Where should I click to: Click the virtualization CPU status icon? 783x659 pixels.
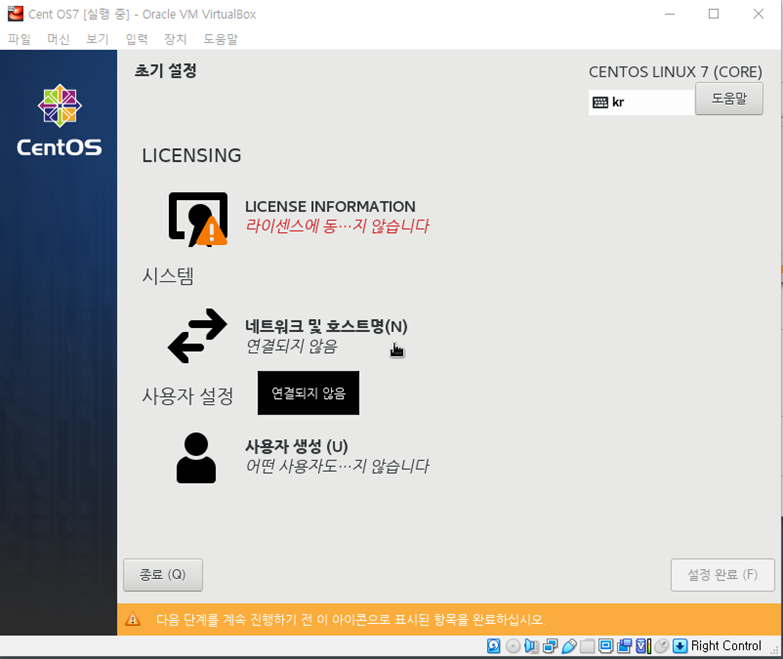click(x=644, y=646)
